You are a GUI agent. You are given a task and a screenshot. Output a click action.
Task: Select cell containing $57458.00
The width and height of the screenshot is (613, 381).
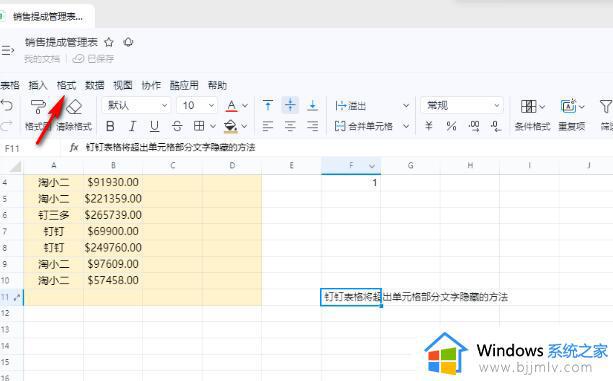tap(113, 280)
